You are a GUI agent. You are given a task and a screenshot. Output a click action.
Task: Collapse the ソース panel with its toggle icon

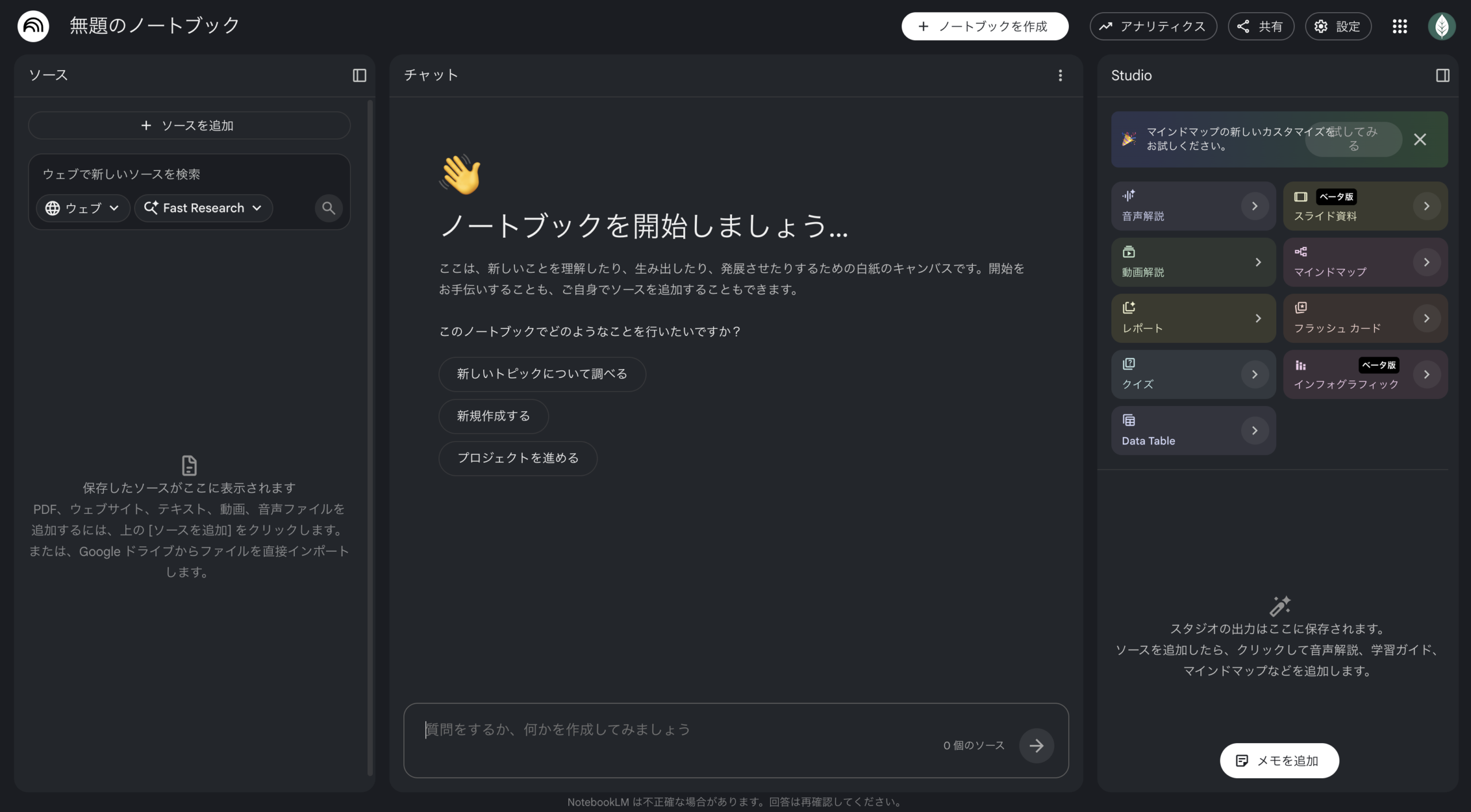point(359,75)
